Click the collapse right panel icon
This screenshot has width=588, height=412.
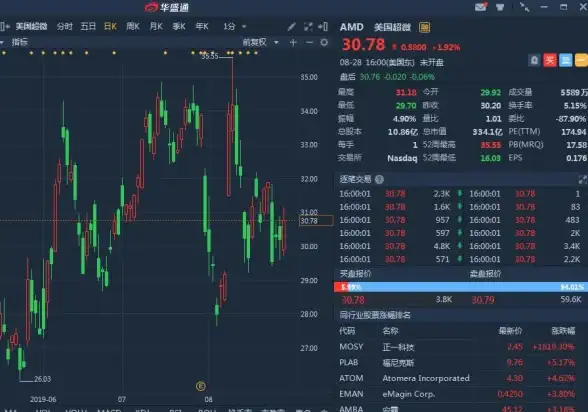pos(323,27)
